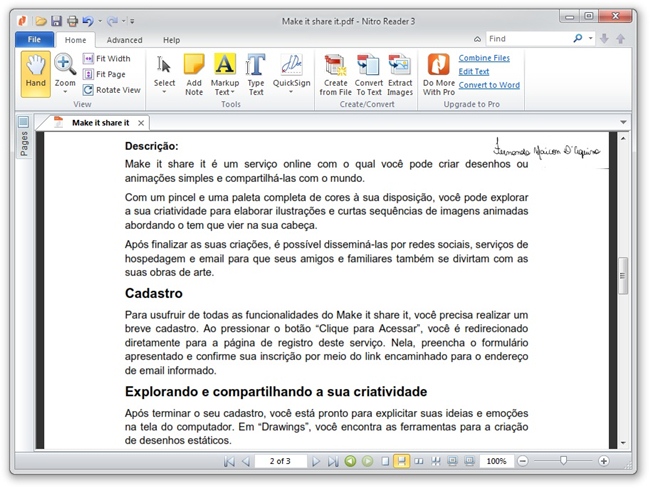Image resolution: width=650 pixels, height=488 pixels.
Task: Open the Pages side panel
Action: [x=24, y=136]
